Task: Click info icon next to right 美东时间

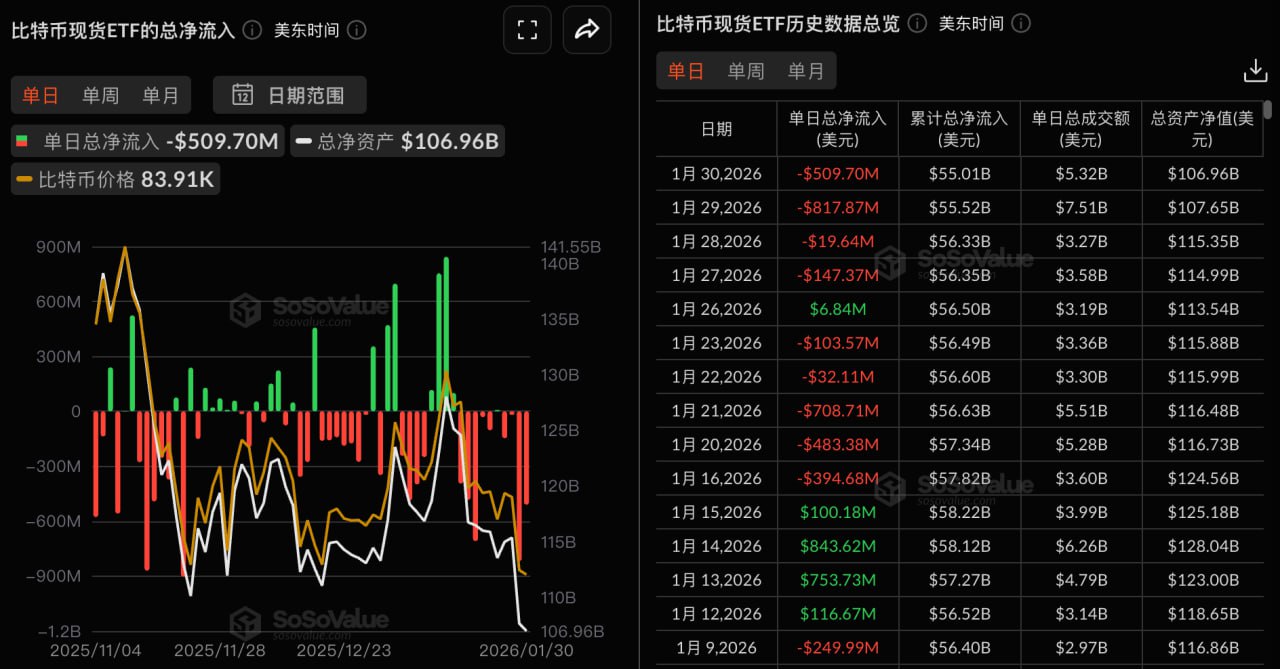Action: click(1021, 23)
